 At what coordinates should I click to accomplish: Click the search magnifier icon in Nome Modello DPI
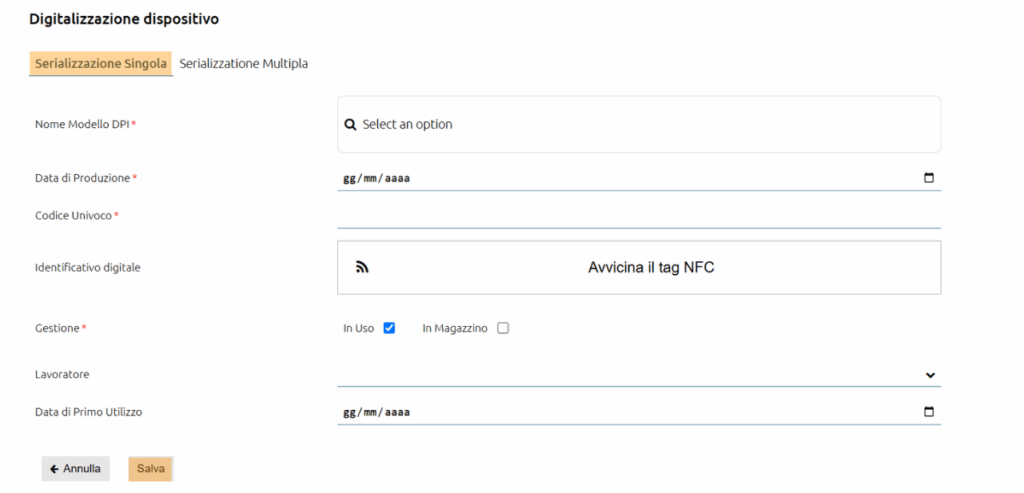[x=350, y=124]
